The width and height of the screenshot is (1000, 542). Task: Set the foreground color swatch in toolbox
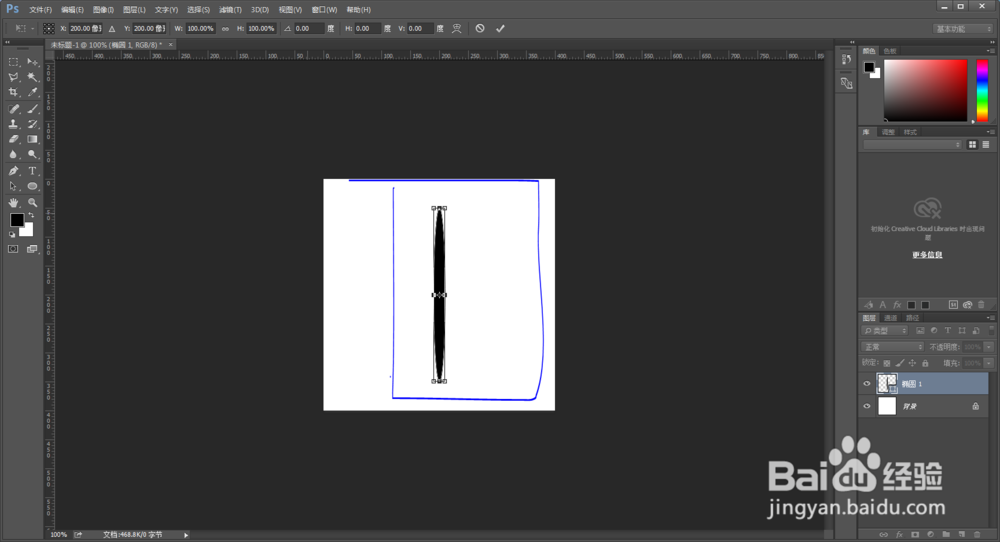coord(17,220)
